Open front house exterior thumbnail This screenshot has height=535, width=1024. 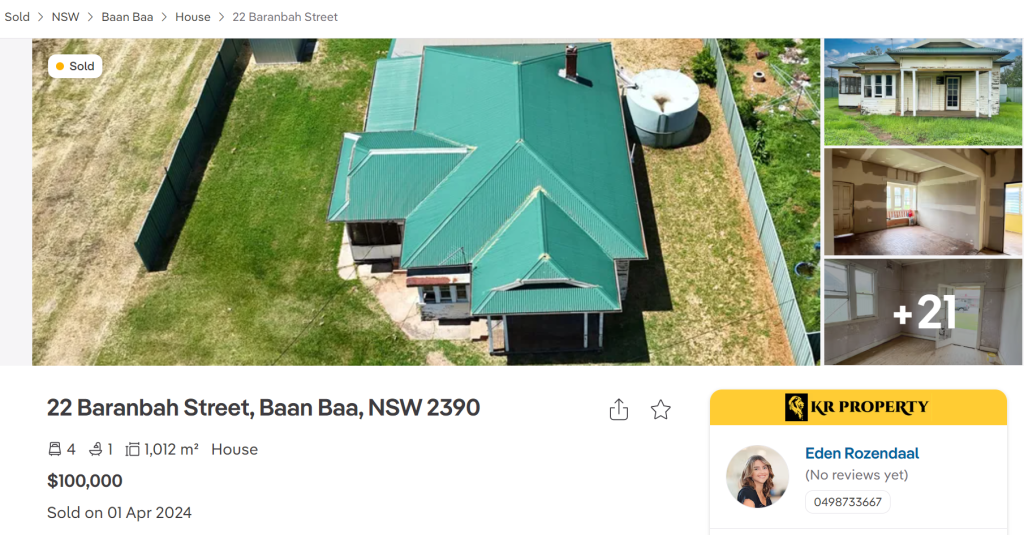[923, 92]
